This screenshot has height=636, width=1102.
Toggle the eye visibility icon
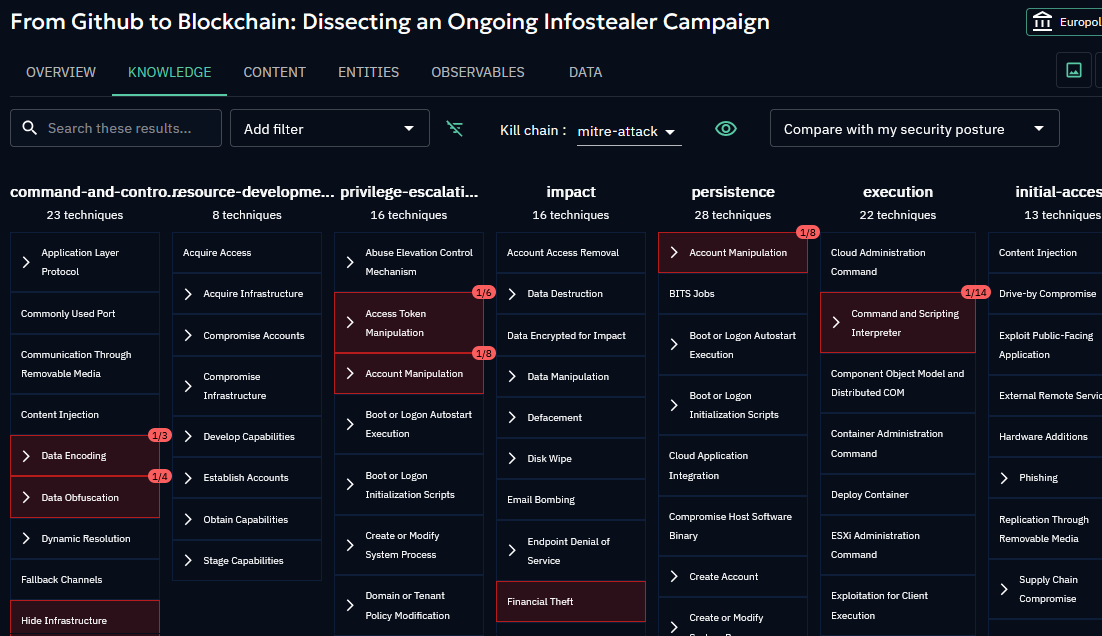726,129
